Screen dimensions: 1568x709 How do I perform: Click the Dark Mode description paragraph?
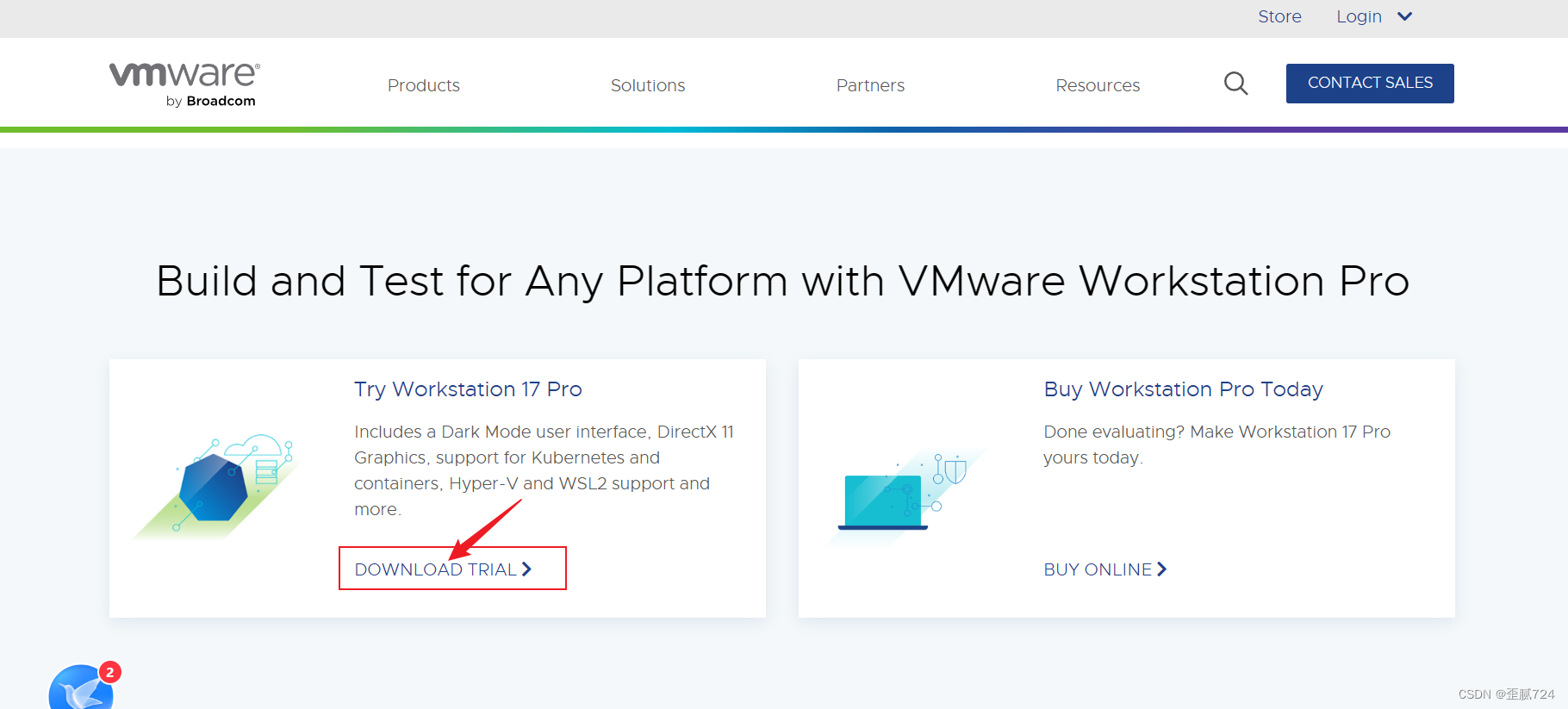coord(544,470)
